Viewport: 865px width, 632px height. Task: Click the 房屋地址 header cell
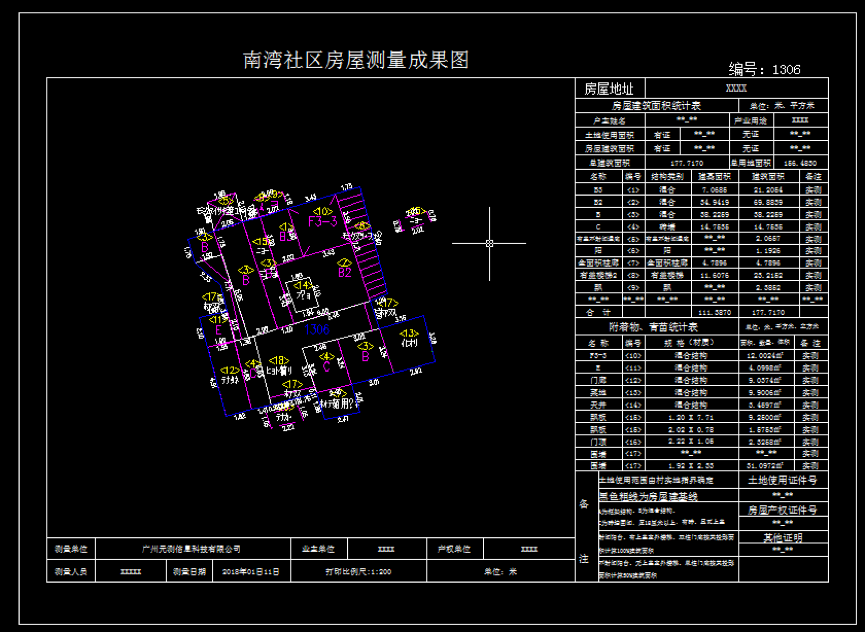coord(609,89)
